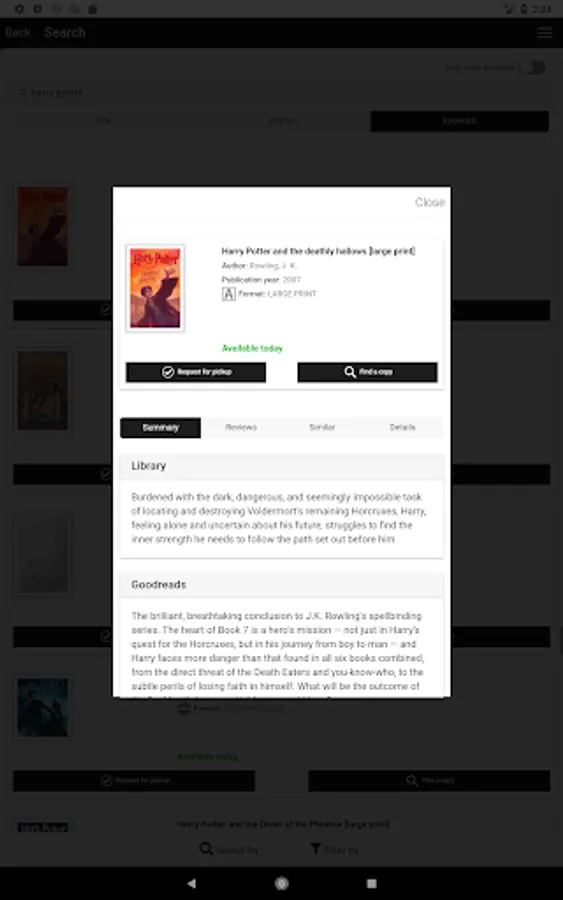563x900 pixels.
Task: Tap Request for pickup in dialog
Action: pyautogui.click(x=196, y=372)
